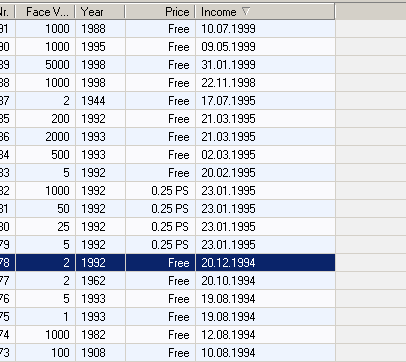Click Free in the highlighted 20.12.1994 row
The height and width of the screenshot is (362, 406).
click(179, 263)
